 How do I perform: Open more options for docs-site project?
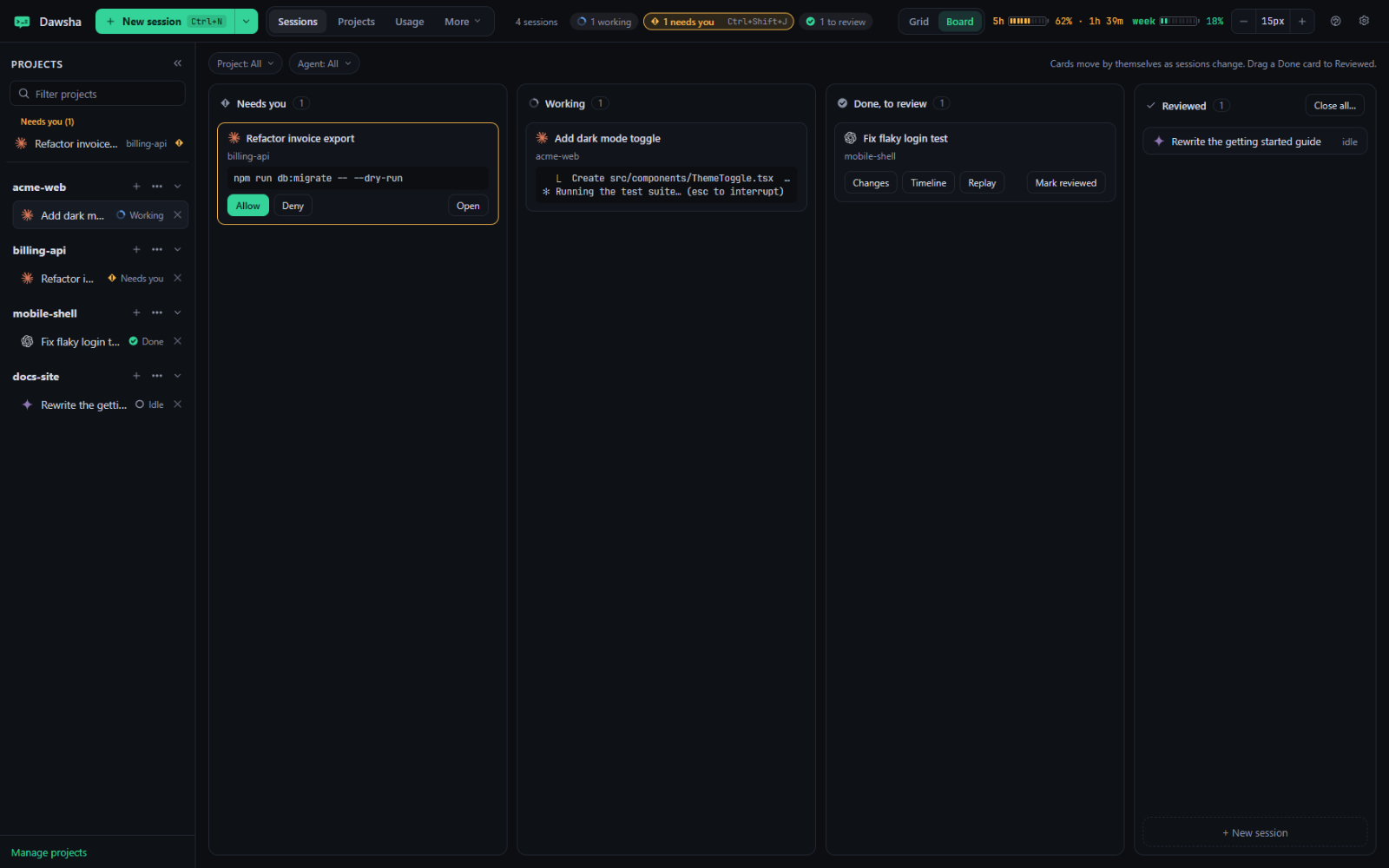(x=157, y=376)
